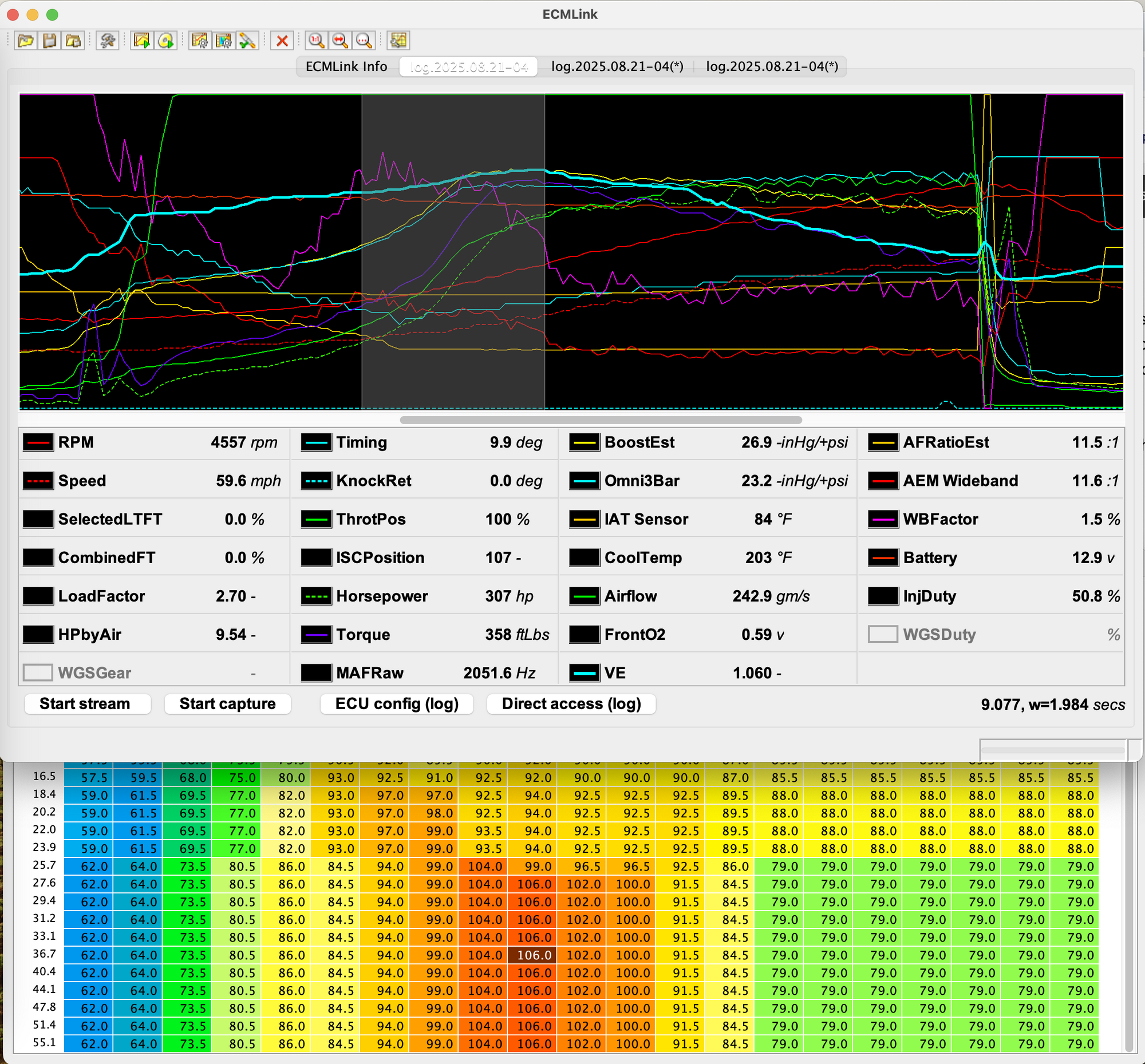Select the middle log.2025.08.21-04(*) tab

617,66
